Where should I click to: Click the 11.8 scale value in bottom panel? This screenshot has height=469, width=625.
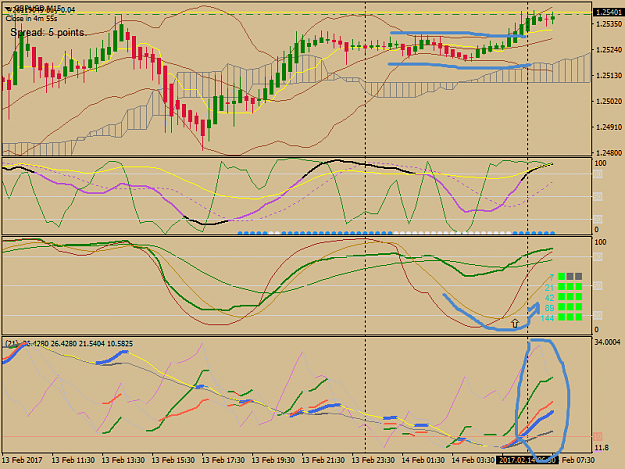[601, 447]
